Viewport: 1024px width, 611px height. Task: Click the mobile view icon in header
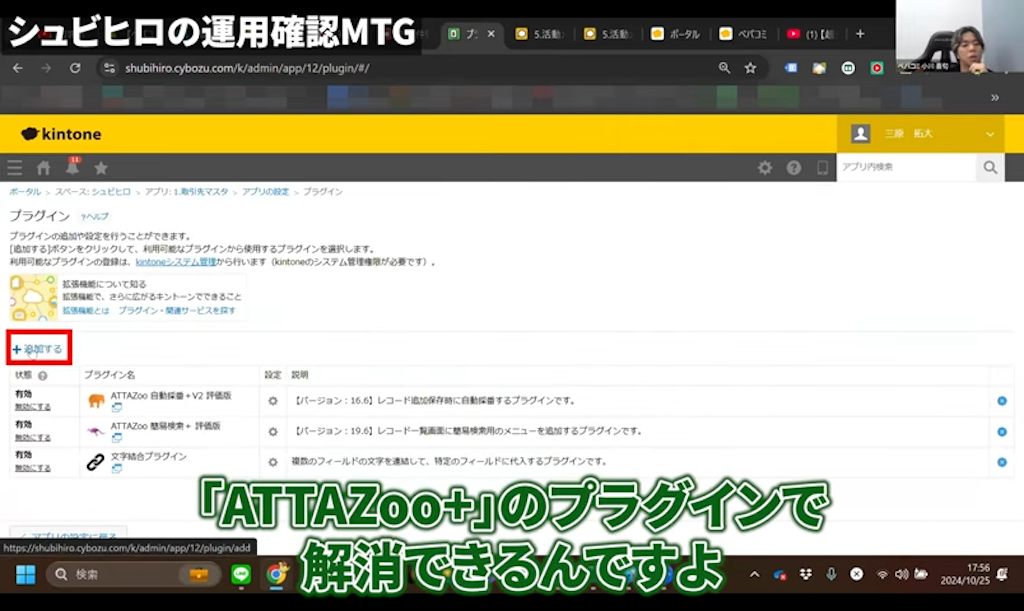821,167
